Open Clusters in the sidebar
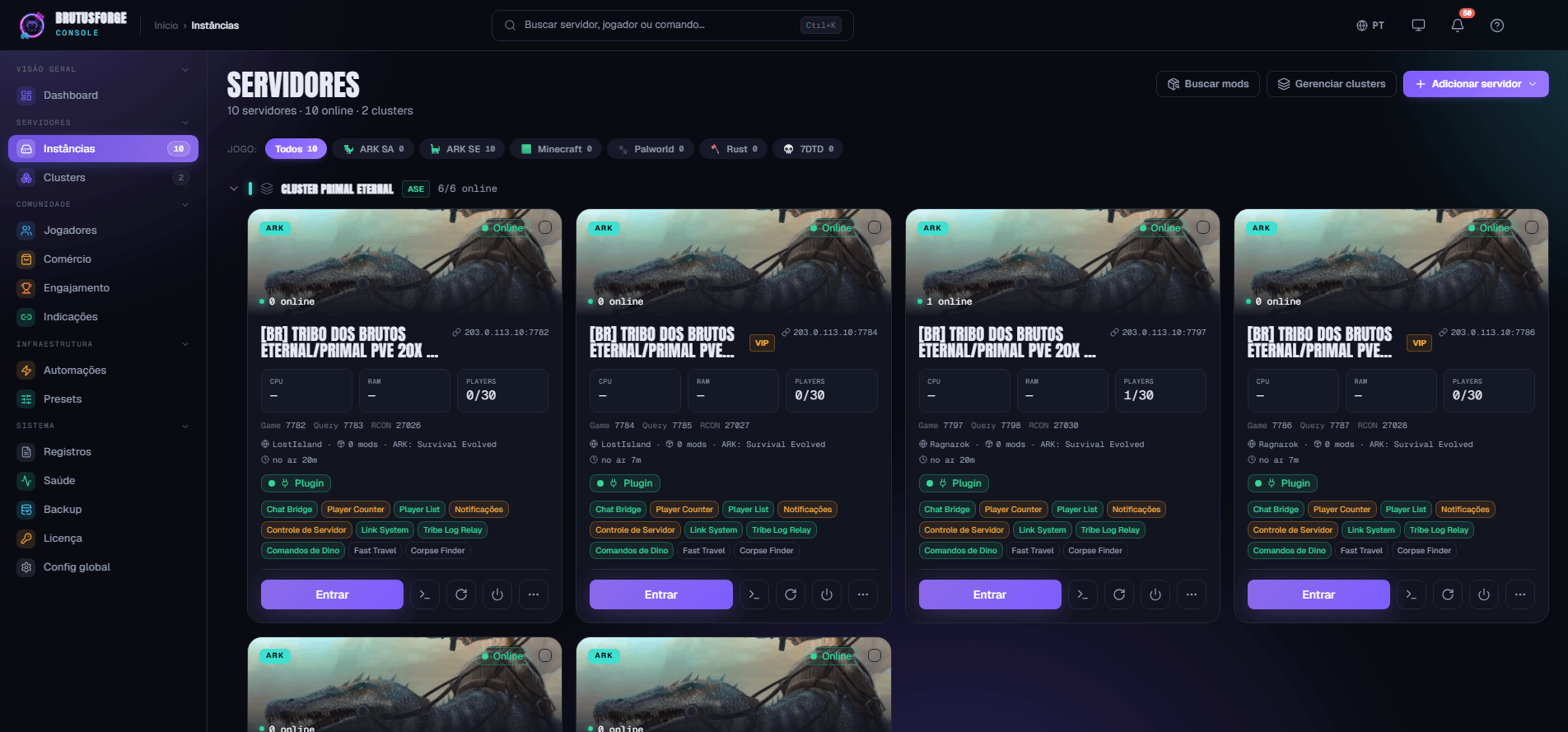Image resolution: width=1568 pixels, height=732 pixels. [104, 178]
